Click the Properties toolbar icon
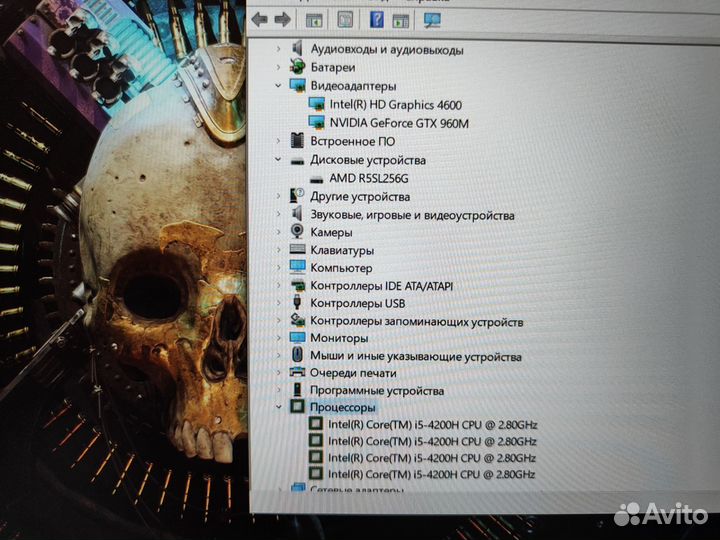Image resolution: width=720 pixels, height=540 pixels. pos(345,20)
